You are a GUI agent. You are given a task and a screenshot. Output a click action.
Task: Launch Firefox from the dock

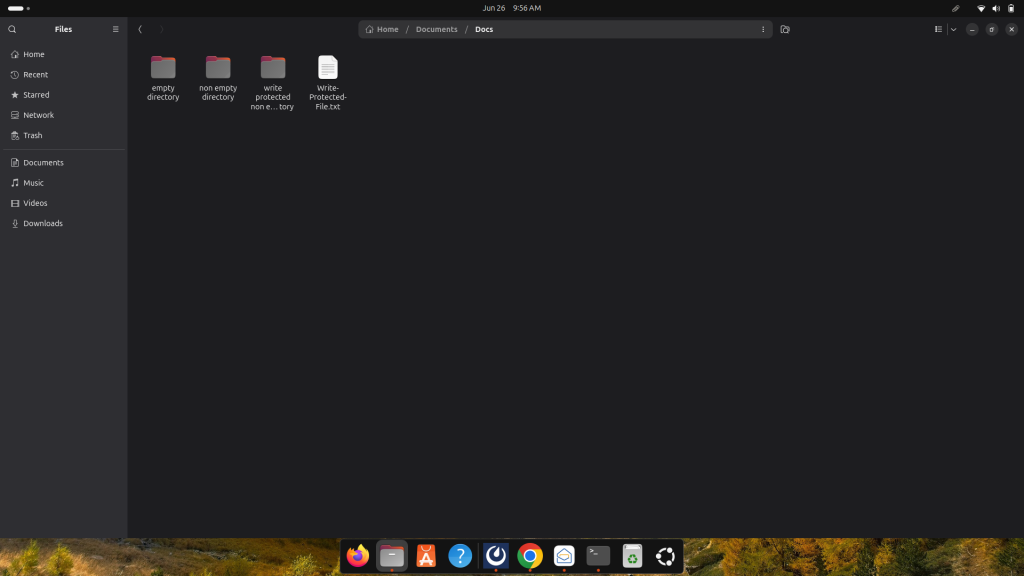coord(357,556)
